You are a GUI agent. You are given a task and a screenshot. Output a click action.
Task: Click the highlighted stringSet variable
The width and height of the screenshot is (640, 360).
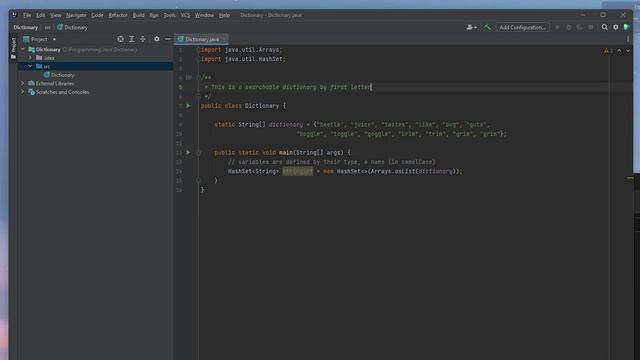[x=298, y=171]
